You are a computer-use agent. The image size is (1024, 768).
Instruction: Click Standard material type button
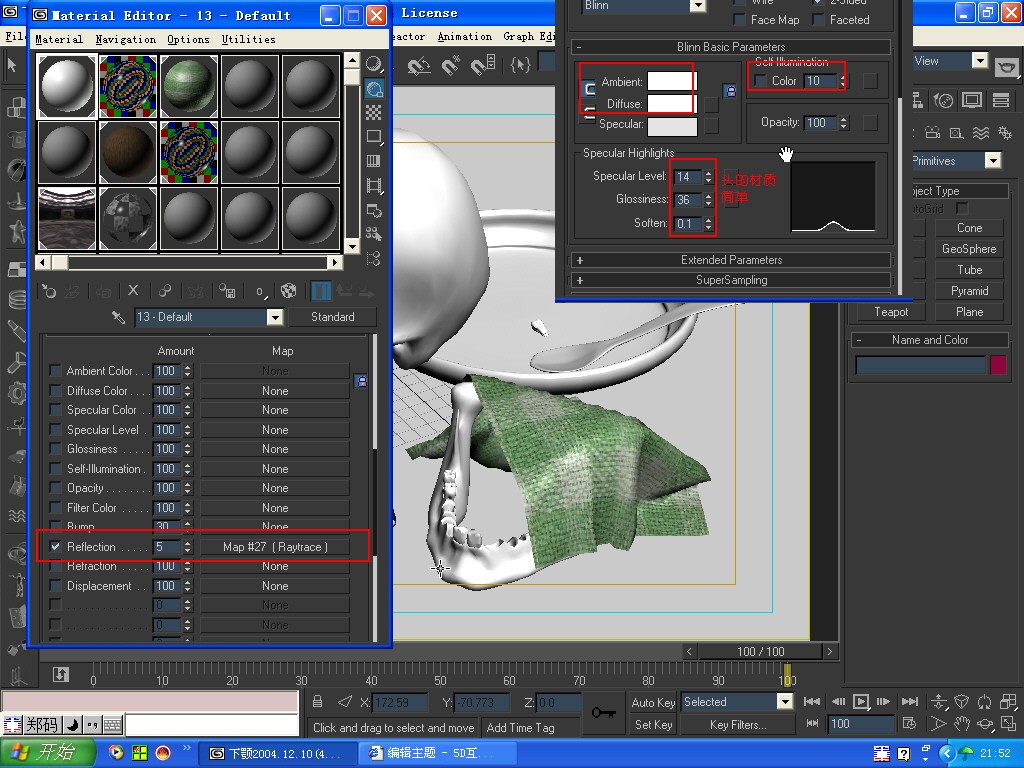(332, 317)
